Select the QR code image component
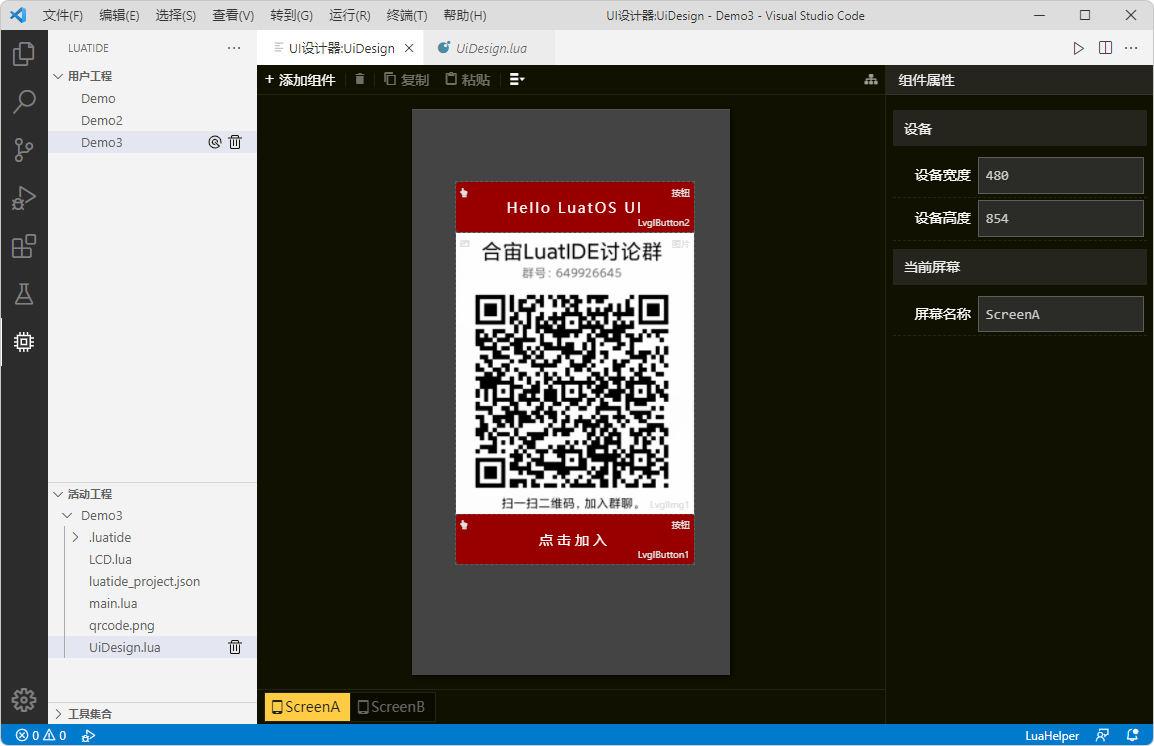Viewport: 1154px width, 746px height. pyautogui.click(x=574, y=374)
